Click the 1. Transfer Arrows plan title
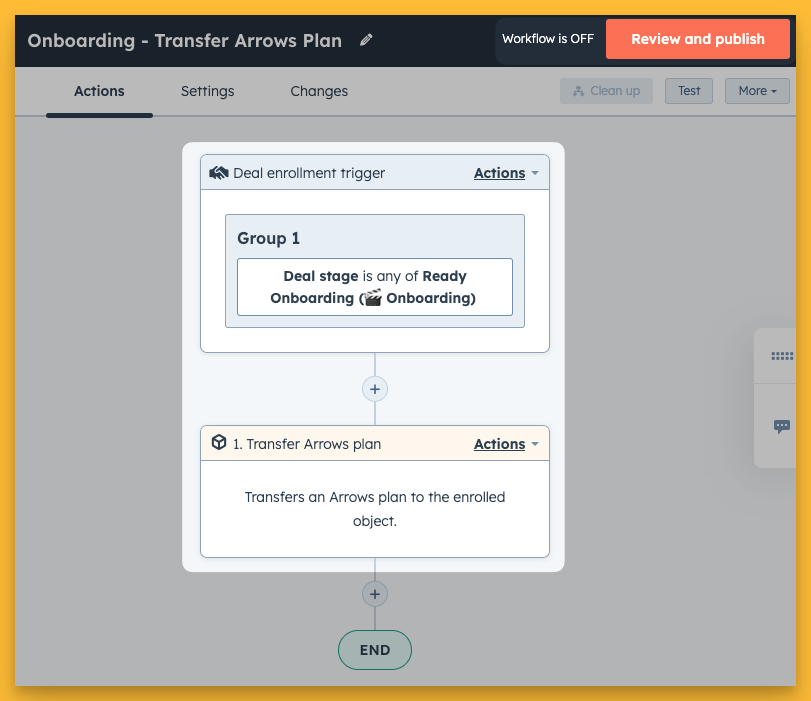Viewport: 811px width, 701px height. (x=307, y=444)
